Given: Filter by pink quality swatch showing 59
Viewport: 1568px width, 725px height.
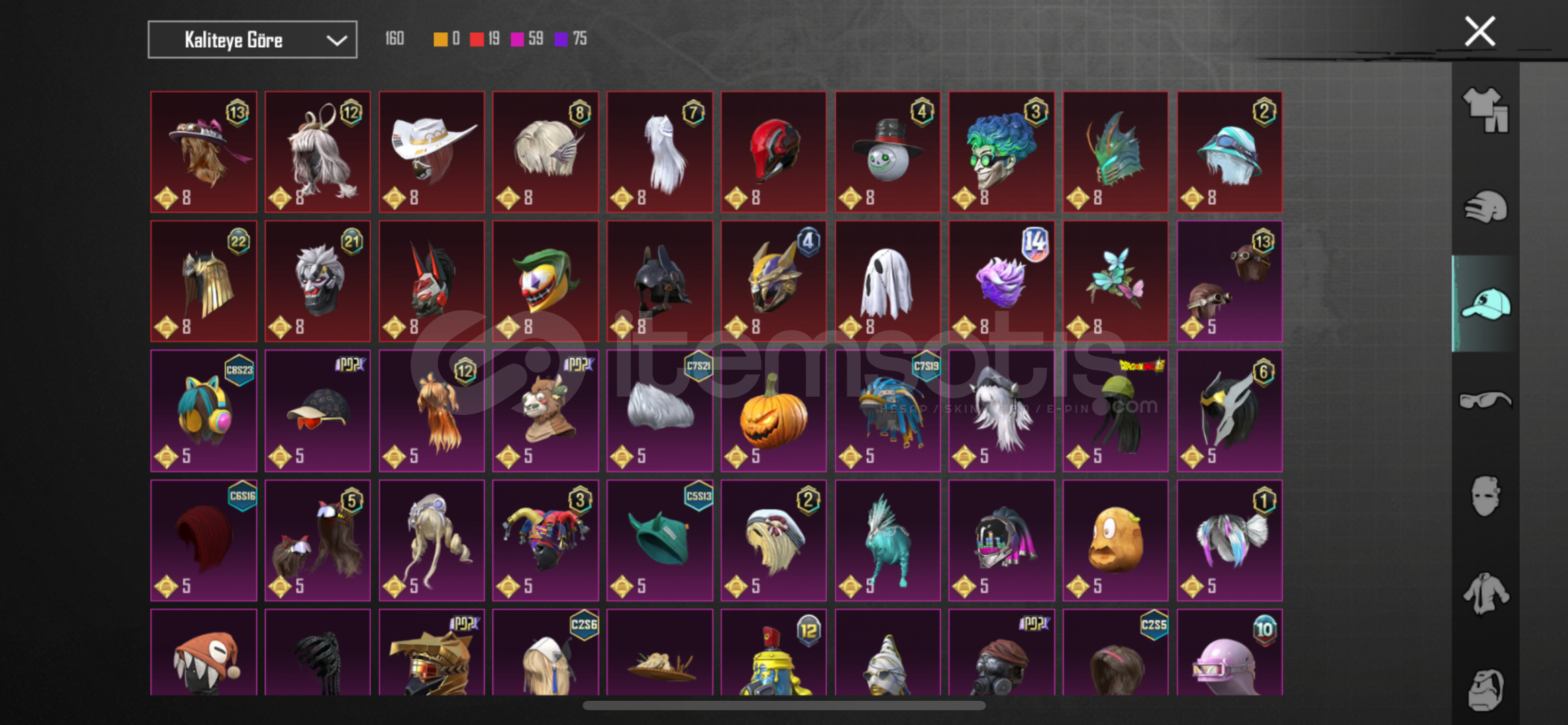Looking at the screenshot, I should tap(517, 40).
